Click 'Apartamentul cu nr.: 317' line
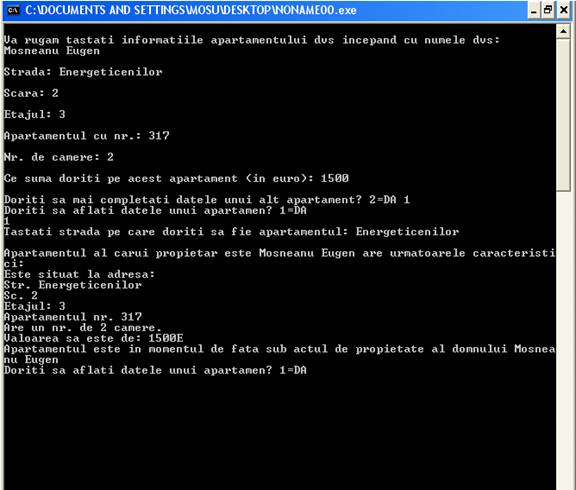This screenshot has width=576, height=490. [87, 136]
